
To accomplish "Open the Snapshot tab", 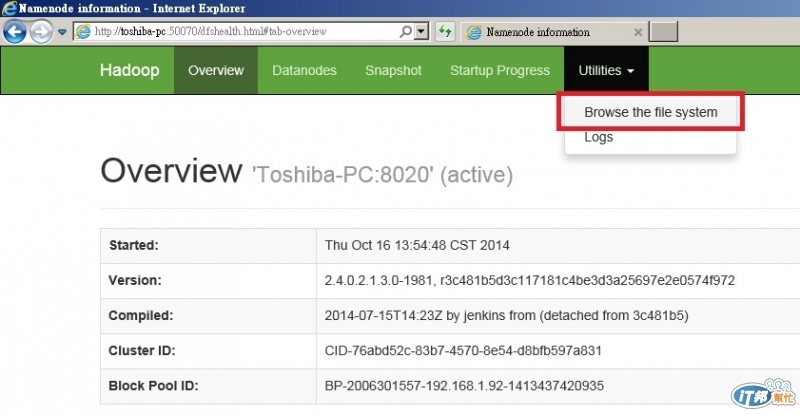I will (x=393, y=70).
